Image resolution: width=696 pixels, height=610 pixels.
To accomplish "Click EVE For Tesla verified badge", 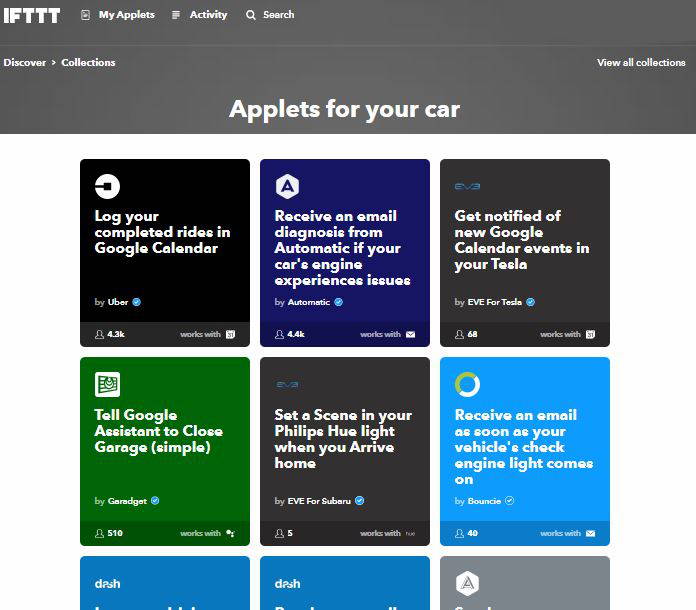I will click(530, 302).
